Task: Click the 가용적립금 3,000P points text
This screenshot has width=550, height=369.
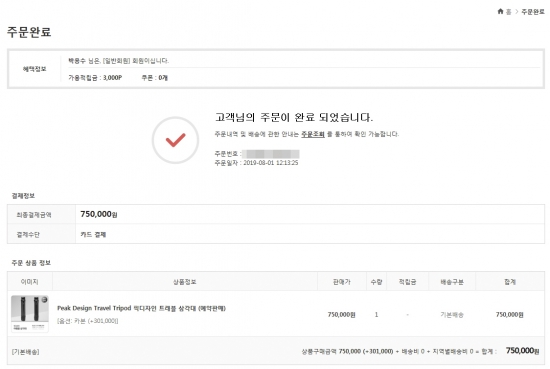Action: [95, 78]
